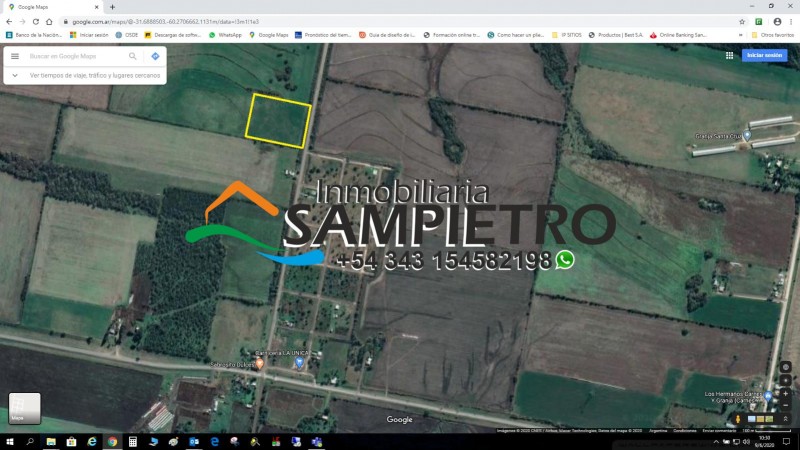
Task: Open the 'IP SITIOS' bookmark folder
Action: [566, 35]
